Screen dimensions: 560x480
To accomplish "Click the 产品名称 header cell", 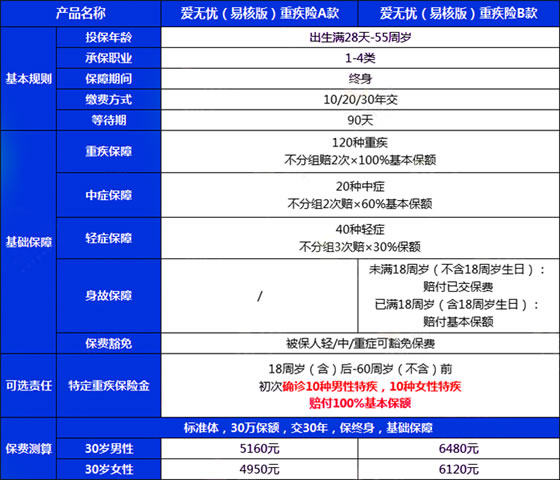I will point(80,14).
